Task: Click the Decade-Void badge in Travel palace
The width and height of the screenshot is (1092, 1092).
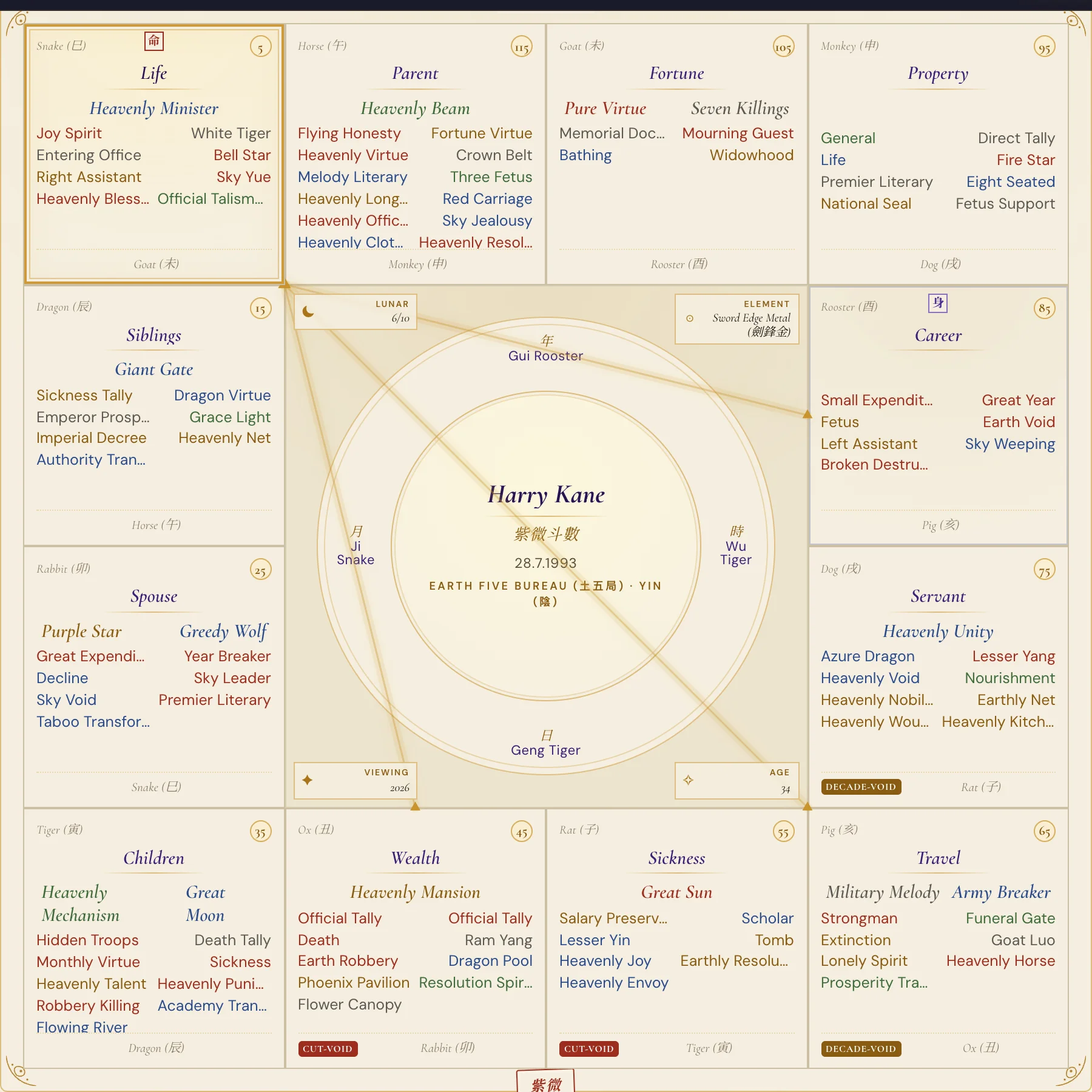Action: [861, 1049]
